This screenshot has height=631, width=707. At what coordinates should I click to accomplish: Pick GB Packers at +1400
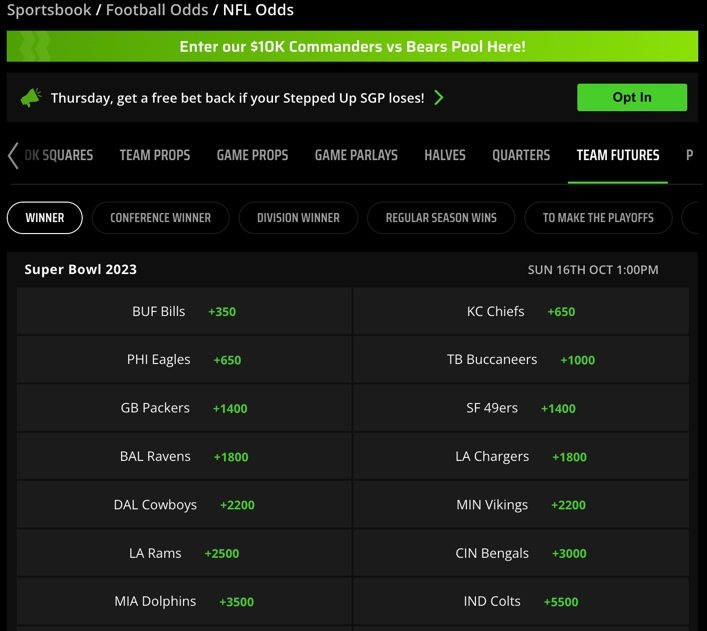click(x=184, y=408)
